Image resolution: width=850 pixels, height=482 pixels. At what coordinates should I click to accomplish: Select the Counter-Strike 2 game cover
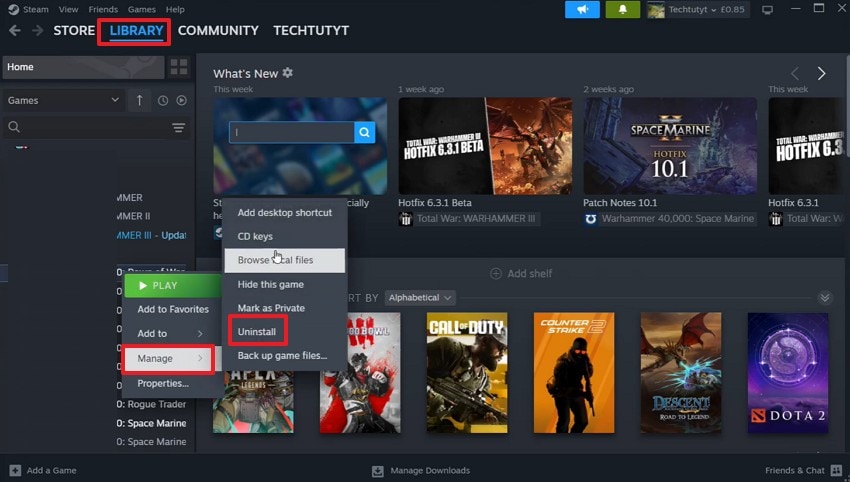pyautogui.click(x=574, y=372)
